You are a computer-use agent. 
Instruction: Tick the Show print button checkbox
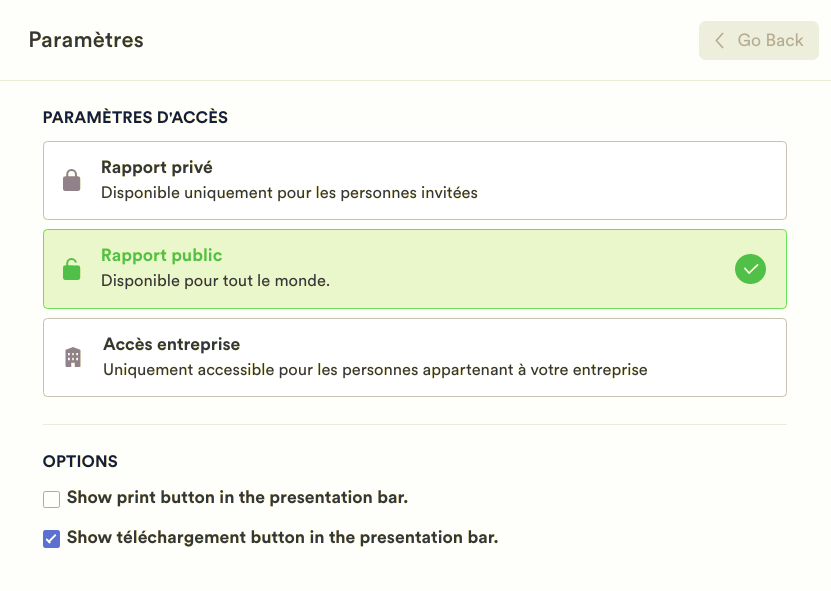coord(52,499)
